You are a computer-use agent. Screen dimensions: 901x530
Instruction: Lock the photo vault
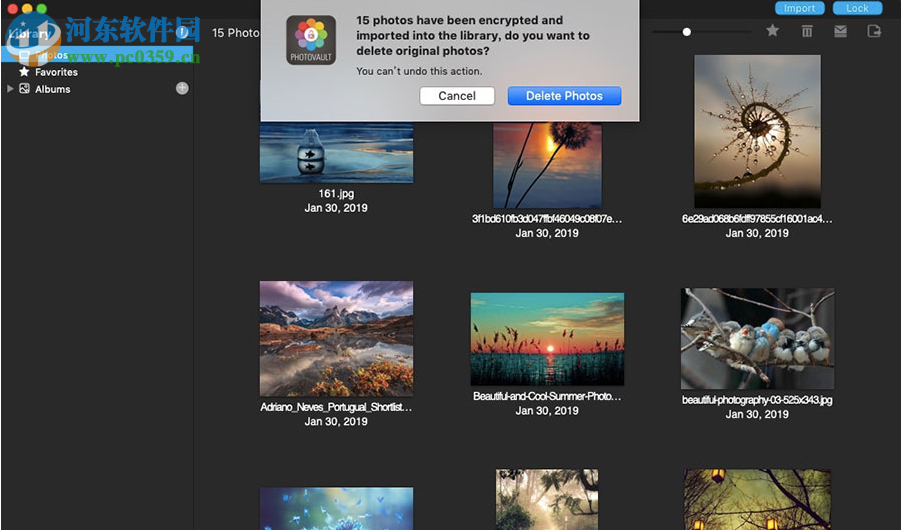pos(857,8)
